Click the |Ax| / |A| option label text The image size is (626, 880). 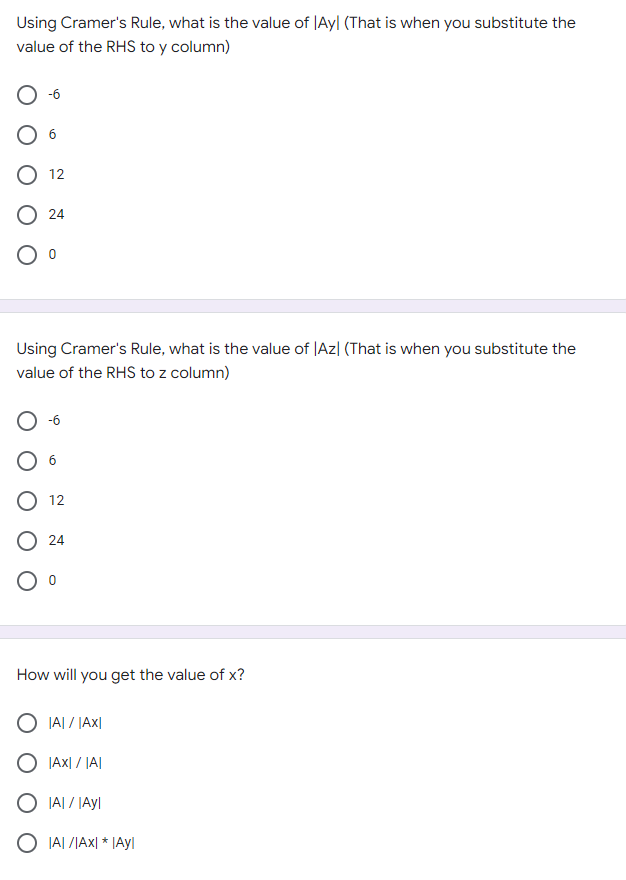(x=75, y=762)
